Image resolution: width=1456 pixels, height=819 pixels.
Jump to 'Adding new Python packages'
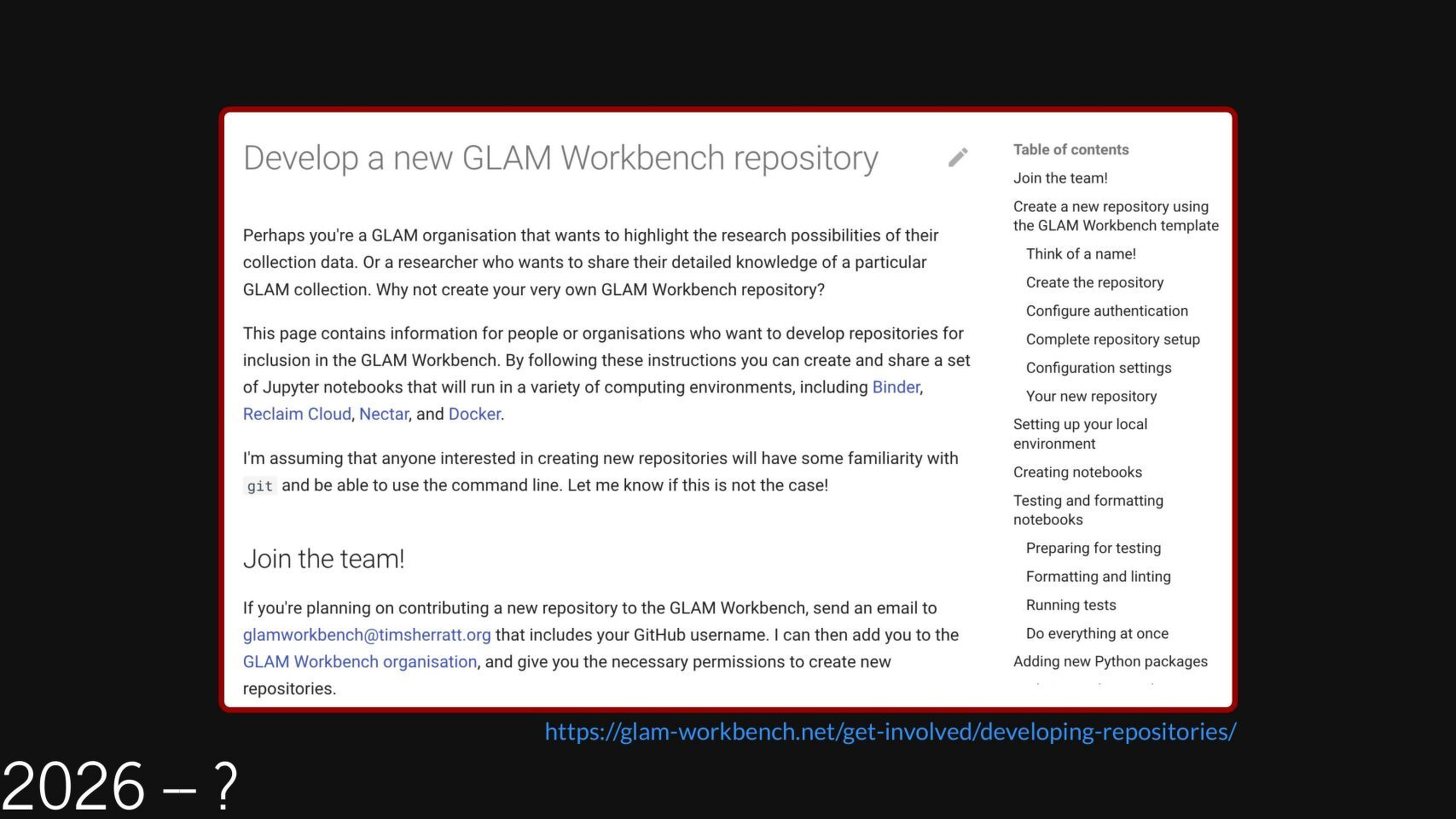click(x=1111, y=662)
